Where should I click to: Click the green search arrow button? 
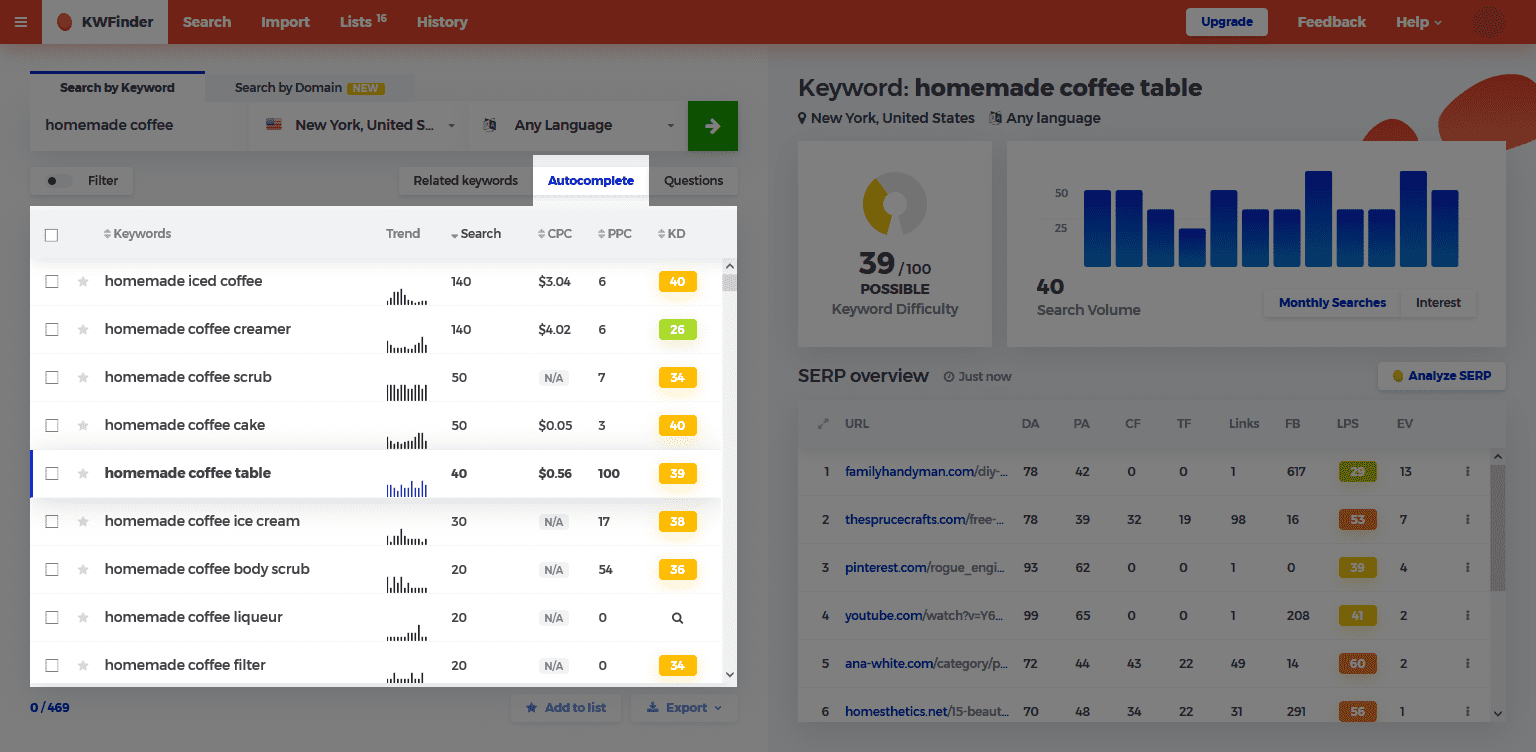(x=713, y=126)
